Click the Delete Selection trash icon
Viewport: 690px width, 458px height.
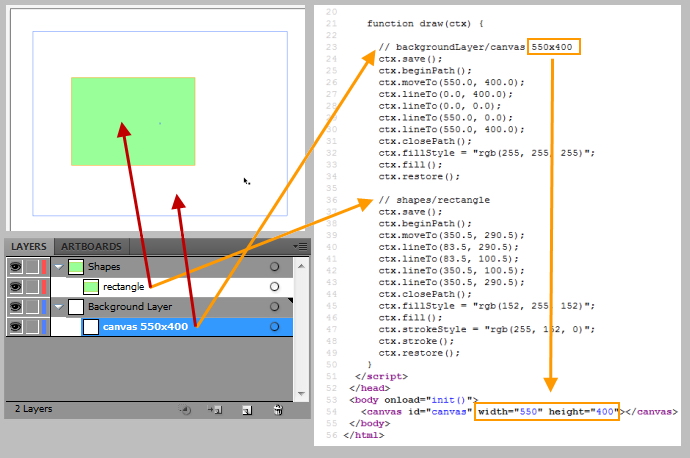(278, 409)
